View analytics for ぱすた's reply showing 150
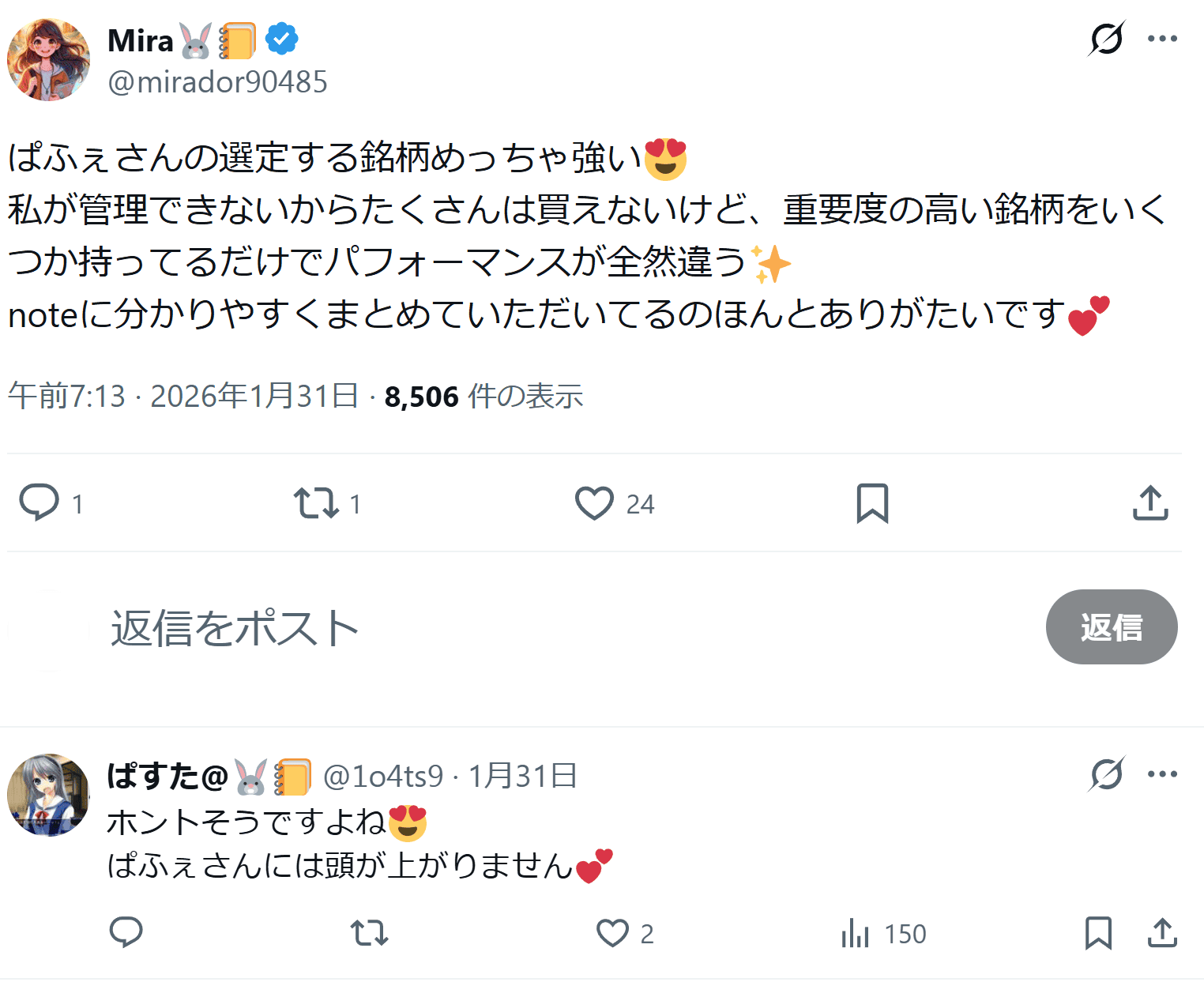1204x982 pixels. coord(856,933)
